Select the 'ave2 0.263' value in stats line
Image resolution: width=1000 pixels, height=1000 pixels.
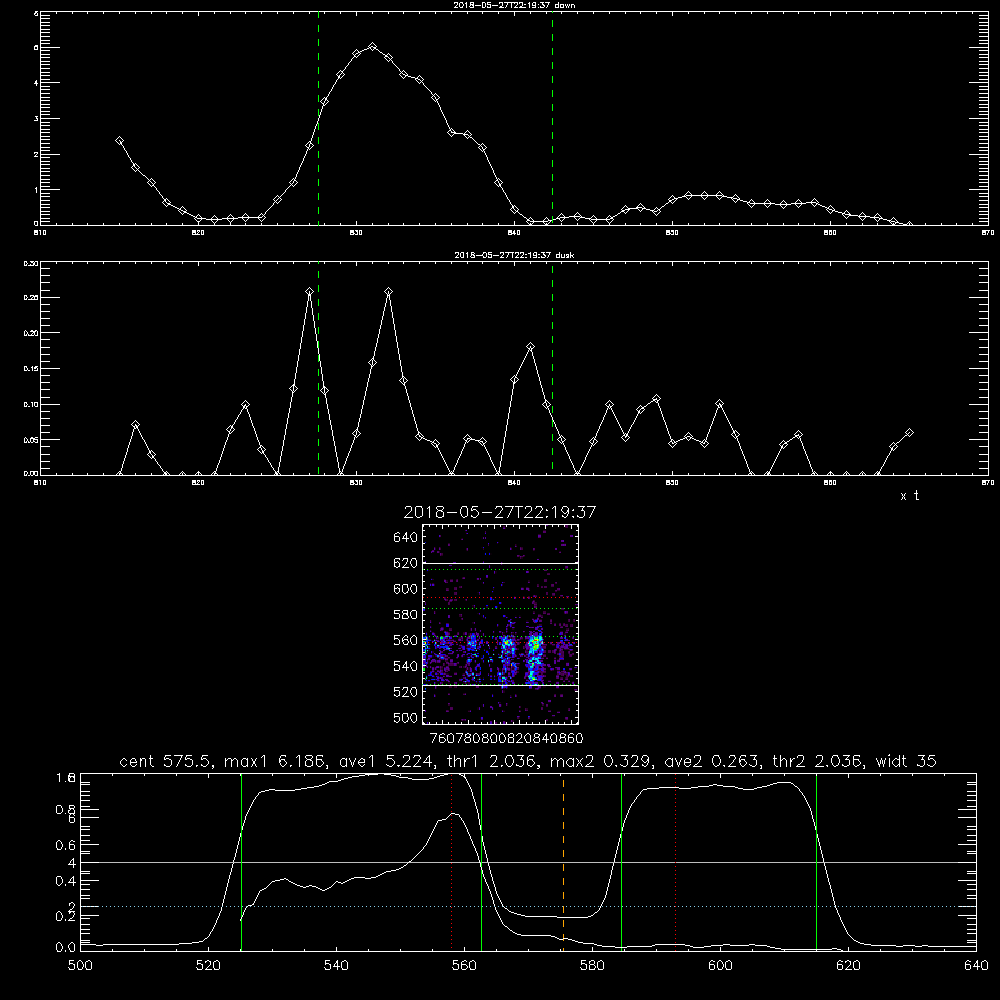click(x=712, y=761)
